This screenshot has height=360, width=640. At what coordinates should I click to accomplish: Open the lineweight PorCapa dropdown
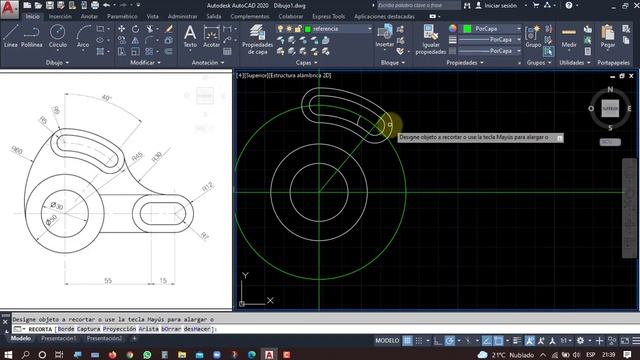click(519, 40)
